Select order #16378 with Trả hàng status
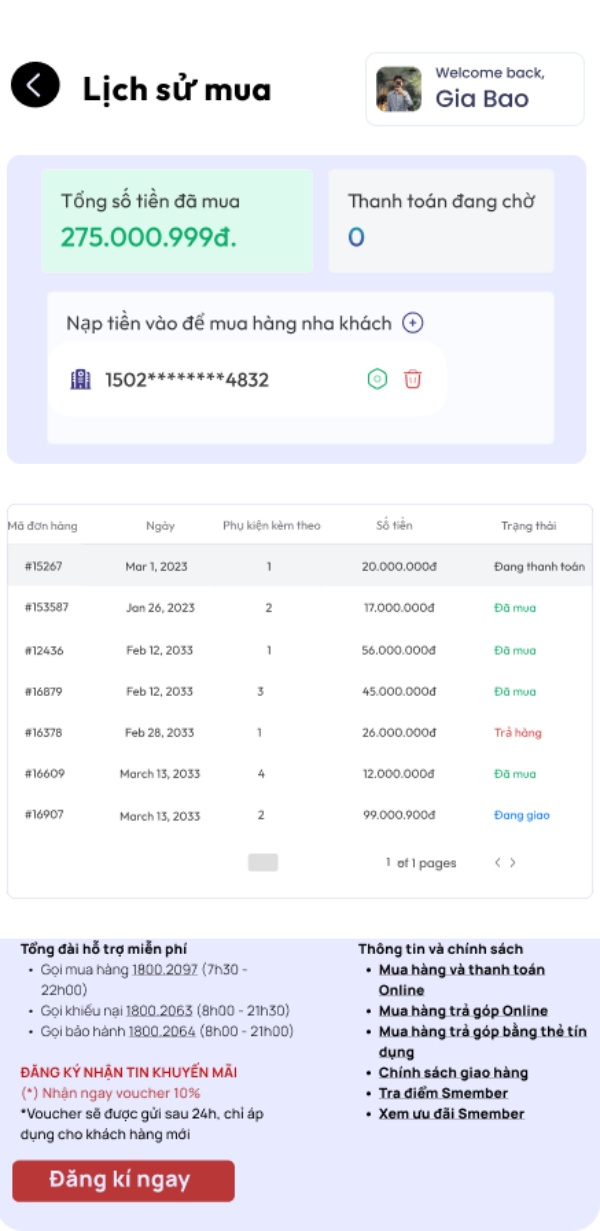This screenshot has width=600, height=1231. click(300, 732)
